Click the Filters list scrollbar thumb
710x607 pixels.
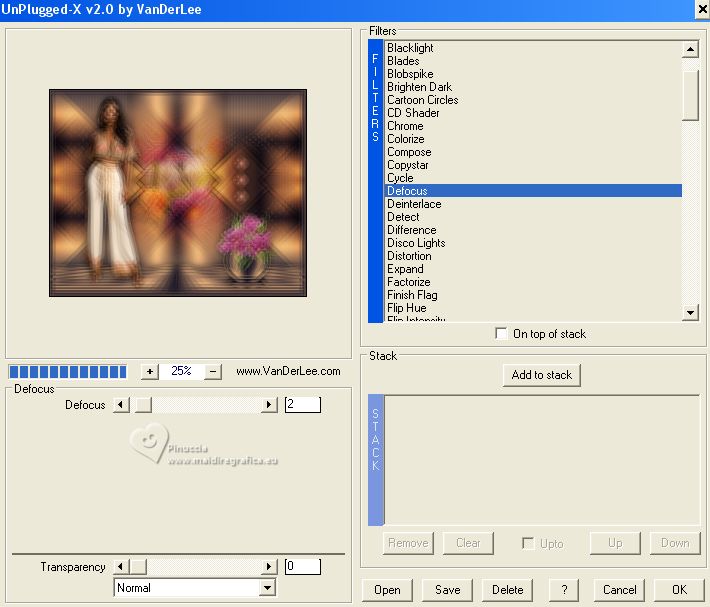click(690, 95)
